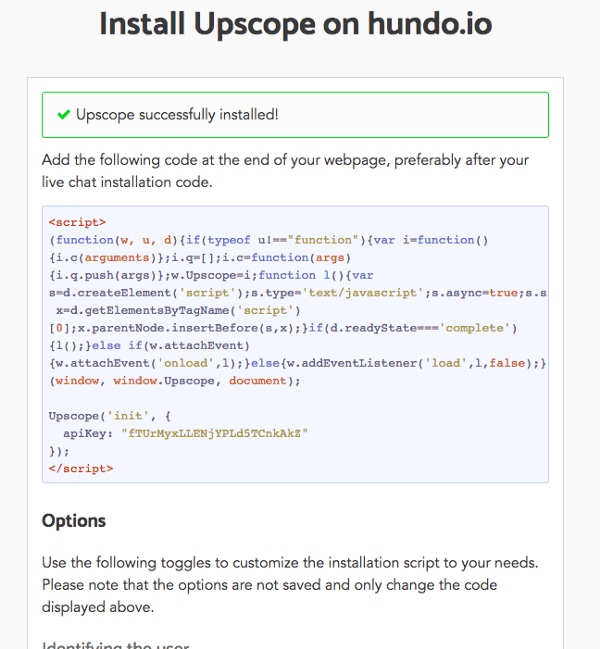Click the 'Upscope successfully installed!' banner text
600x649 pixels.
[x=177, y=115]
